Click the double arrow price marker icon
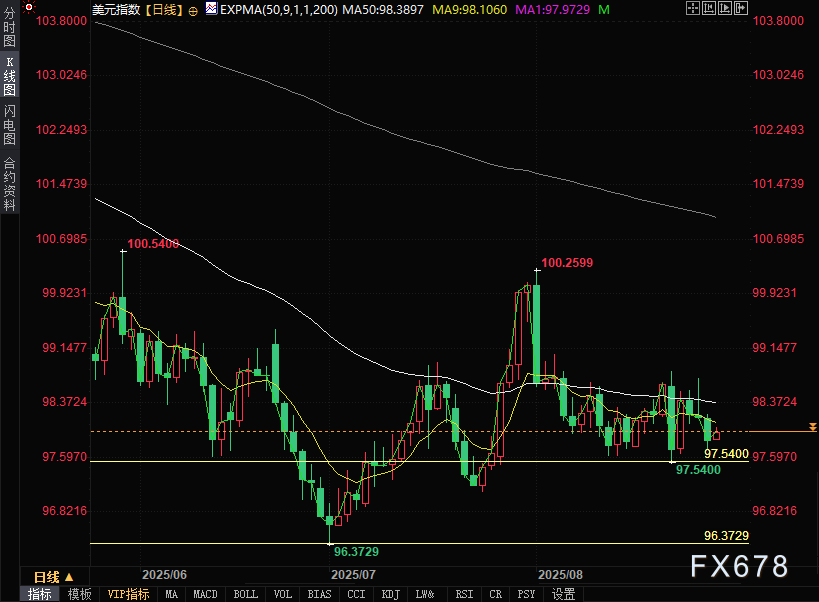The width and height of the screenshot is (819, 602). [x=813, y=427]
